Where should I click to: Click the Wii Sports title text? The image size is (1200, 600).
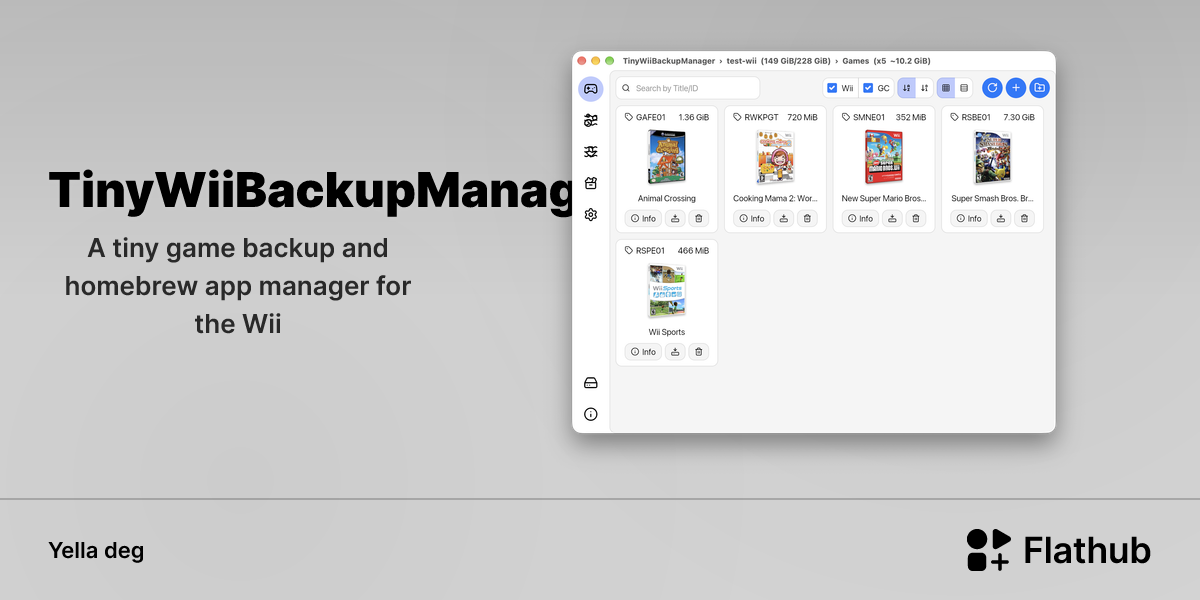667,332
